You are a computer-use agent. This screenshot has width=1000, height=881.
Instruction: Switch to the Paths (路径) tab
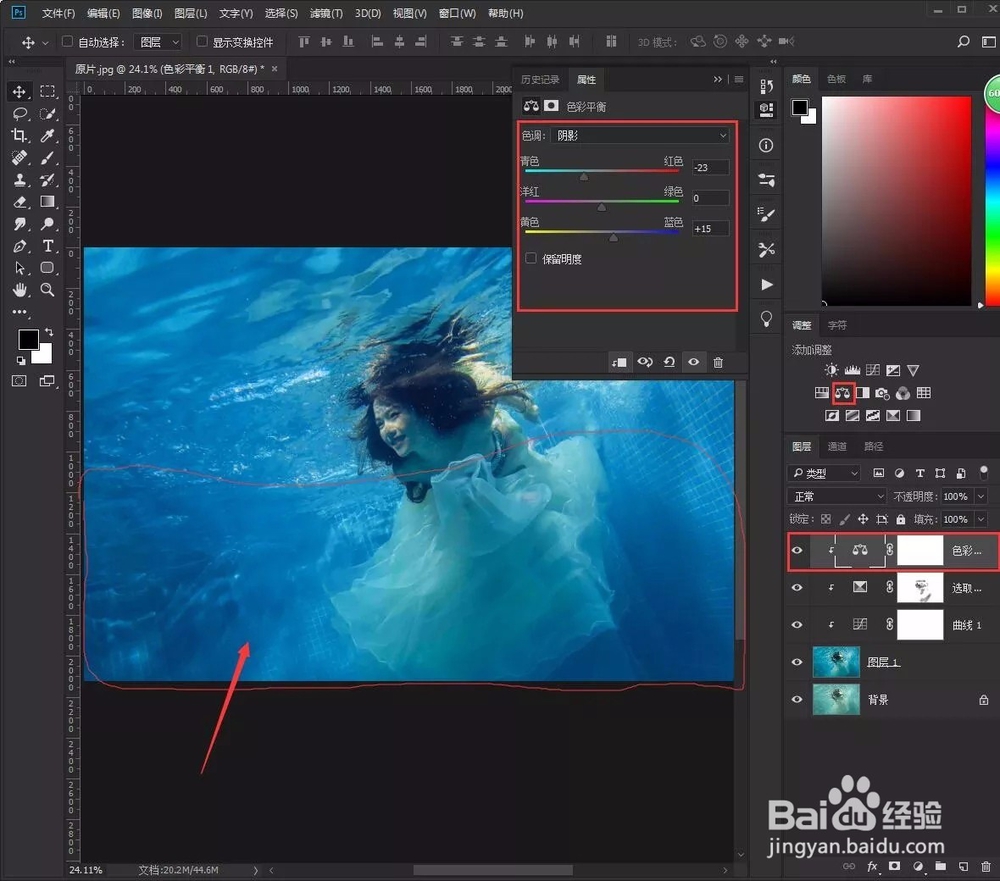click(x=873, y=447)
